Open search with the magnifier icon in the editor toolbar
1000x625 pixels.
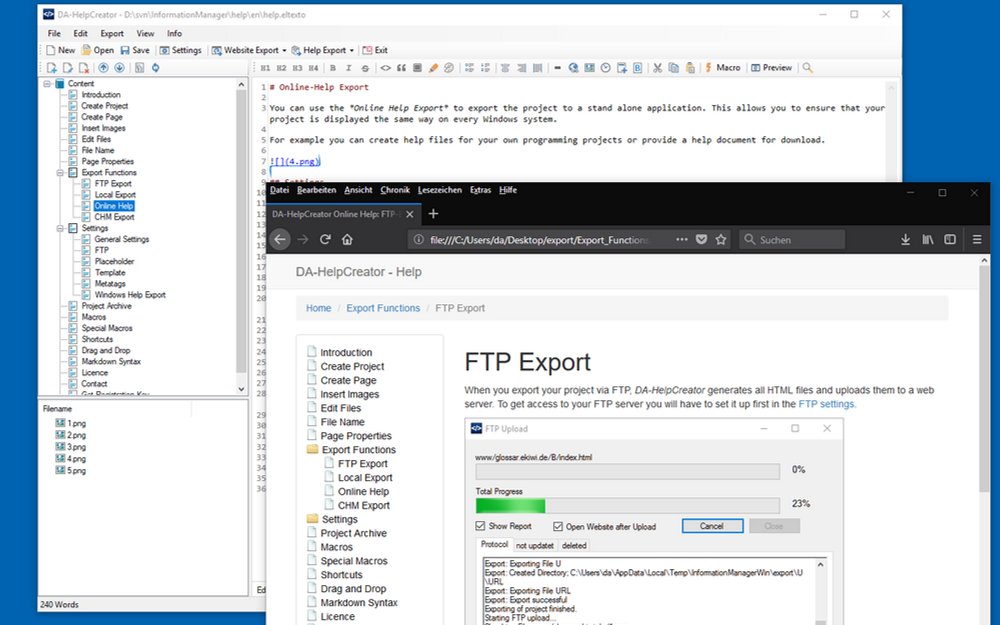[x=807, y=68]
